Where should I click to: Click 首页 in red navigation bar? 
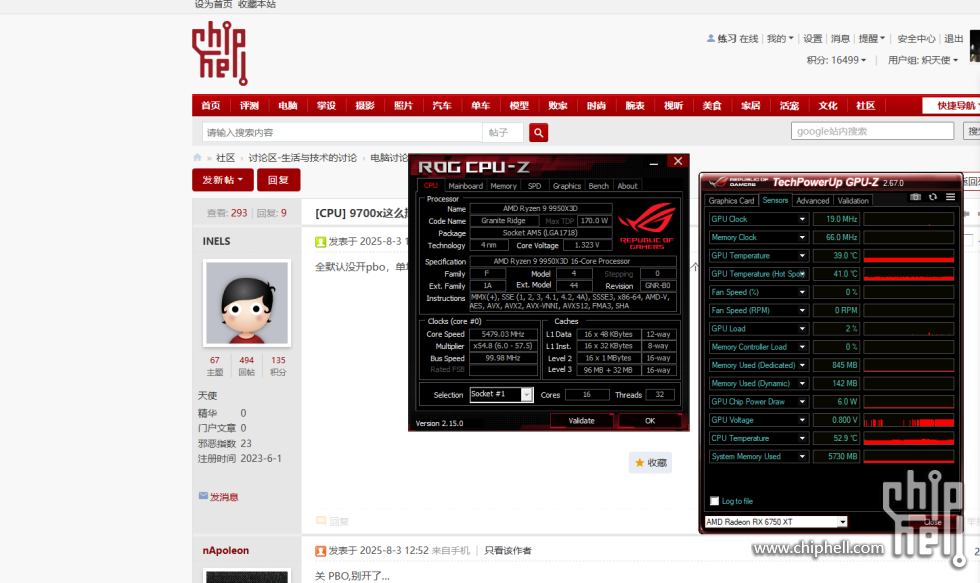(211, 106)
